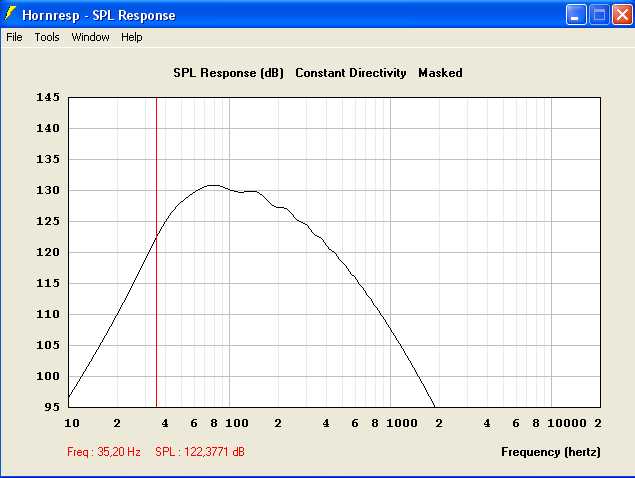Open the File menu
The height and width of the screenshot is (478, 635).
[x=14, y=37]
